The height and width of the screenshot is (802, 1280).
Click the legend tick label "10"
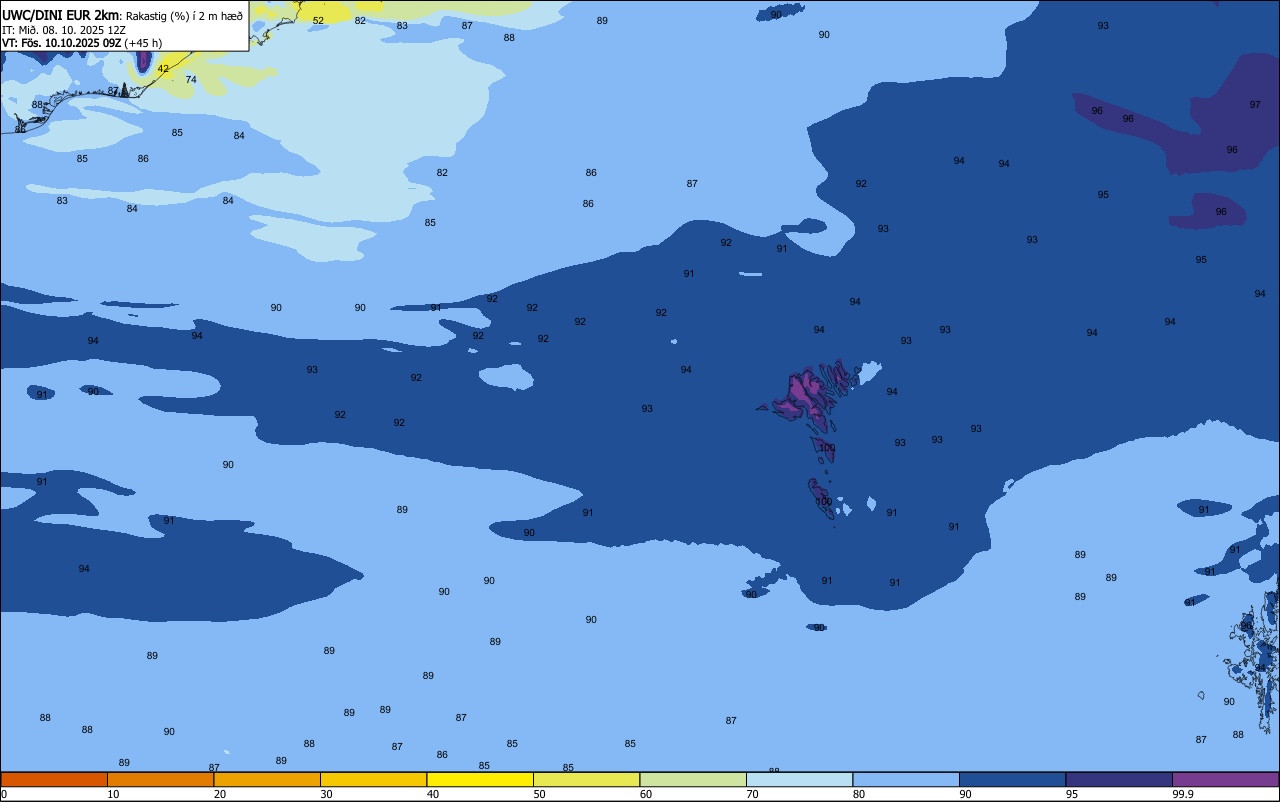tap(113, 794)
